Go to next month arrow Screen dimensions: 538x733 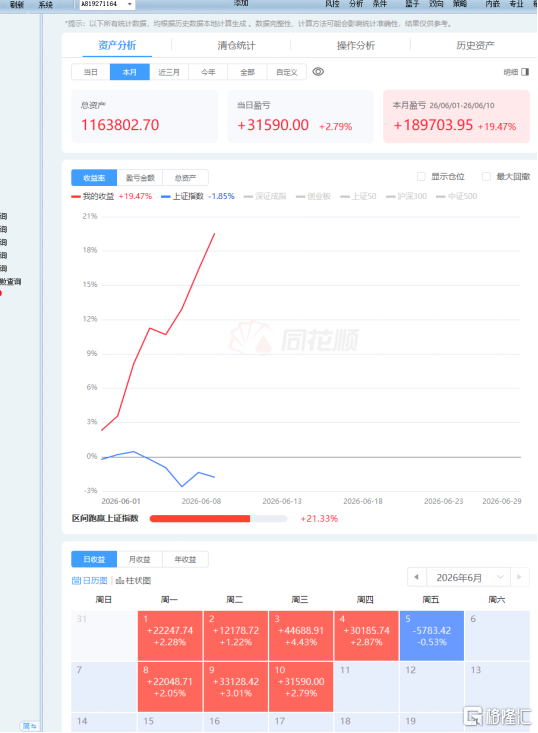coord(519,577)
